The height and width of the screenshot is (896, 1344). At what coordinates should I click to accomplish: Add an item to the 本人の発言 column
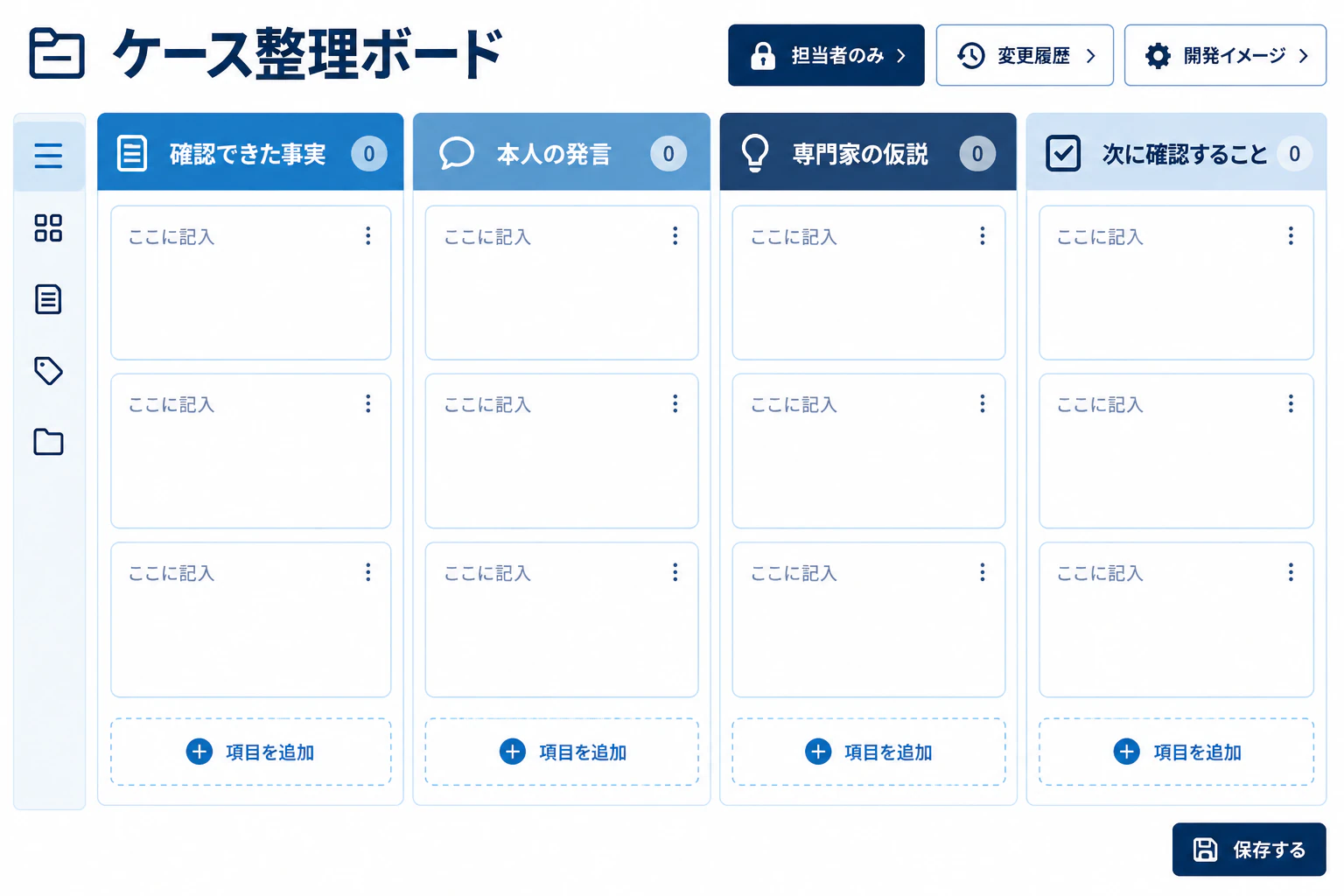coord(562,752)
